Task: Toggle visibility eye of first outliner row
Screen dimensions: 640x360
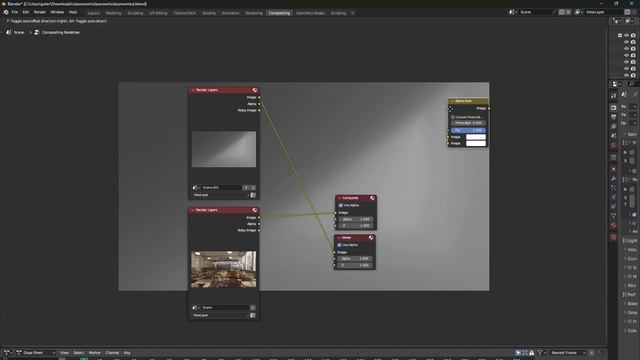Action: (627, 36)
